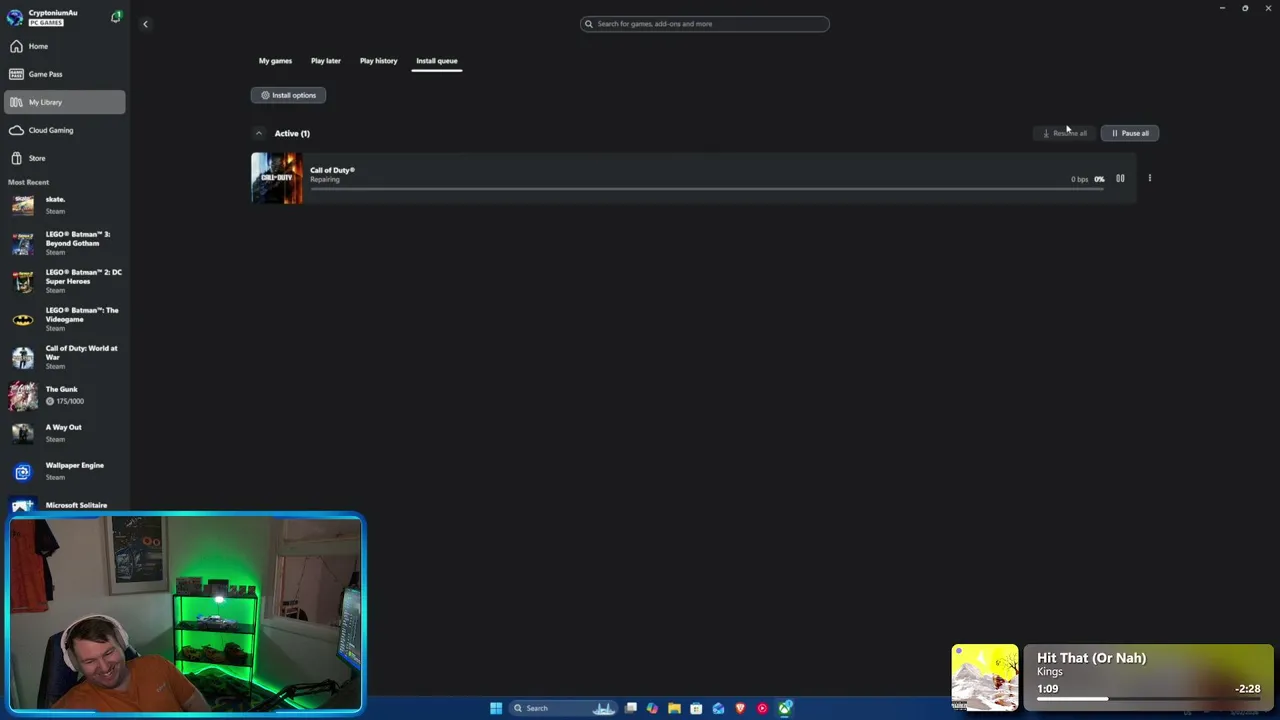Open Cloud Gaming from the sidebar

pyautogui.click(x=64, y=130)
